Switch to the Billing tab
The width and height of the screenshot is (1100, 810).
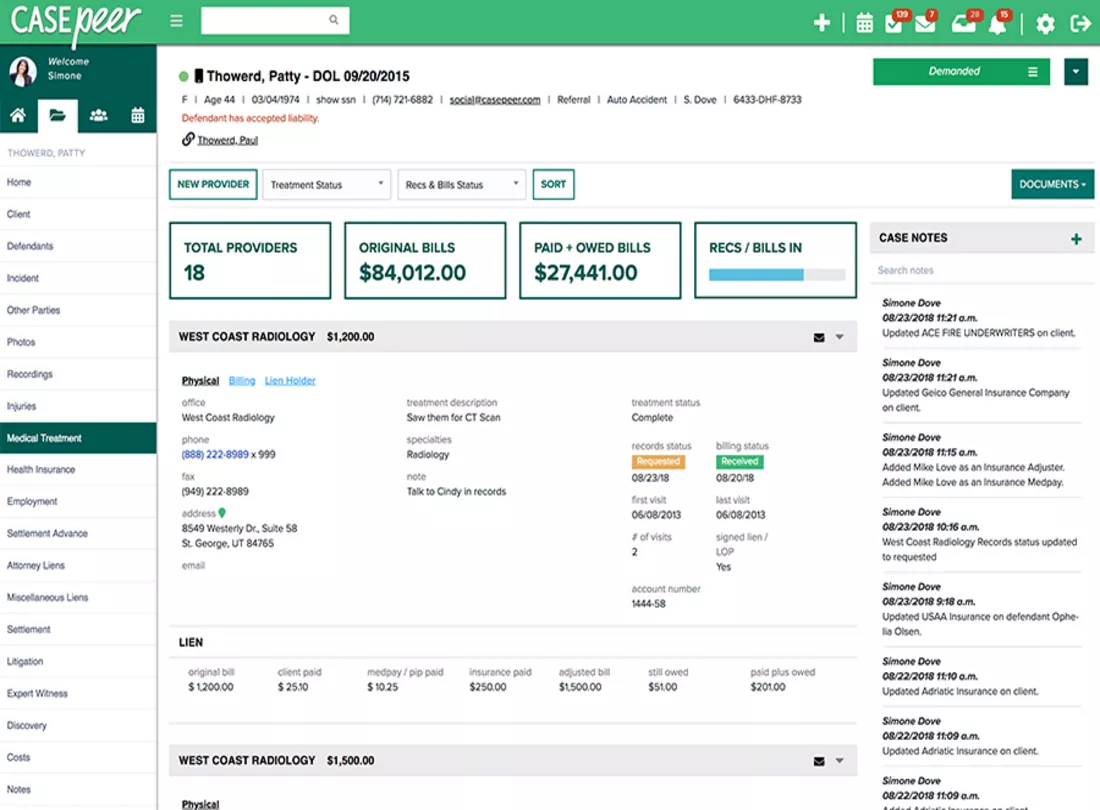coord(242,381)
